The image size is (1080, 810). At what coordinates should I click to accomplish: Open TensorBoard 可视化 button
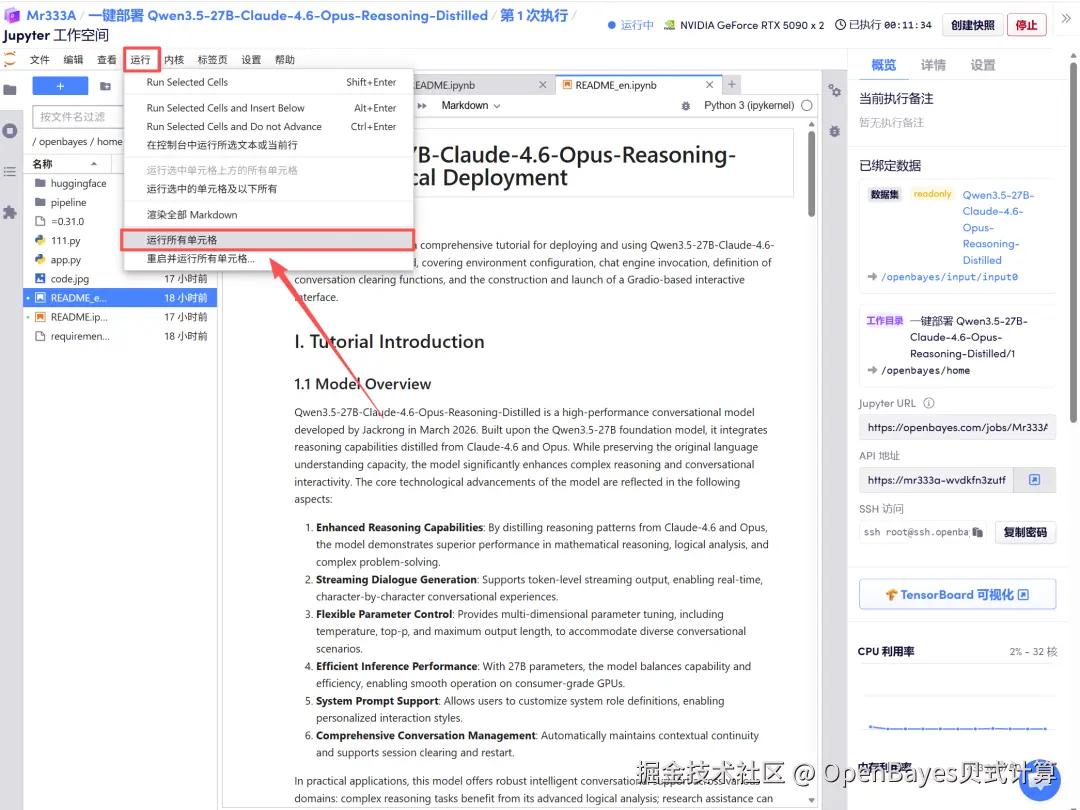pos(957,594)
